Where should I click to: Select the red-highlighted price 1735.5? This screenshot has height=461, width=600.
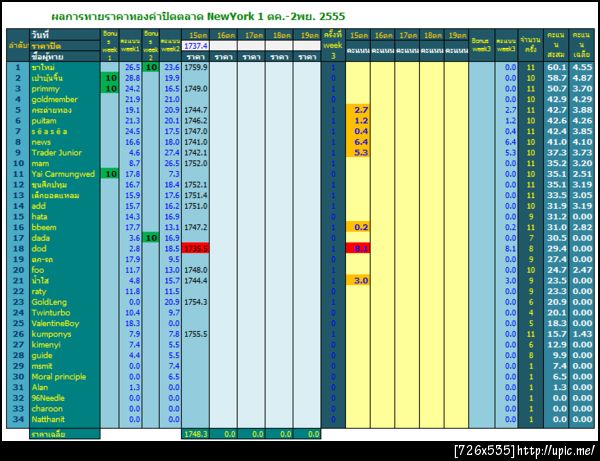196,249
